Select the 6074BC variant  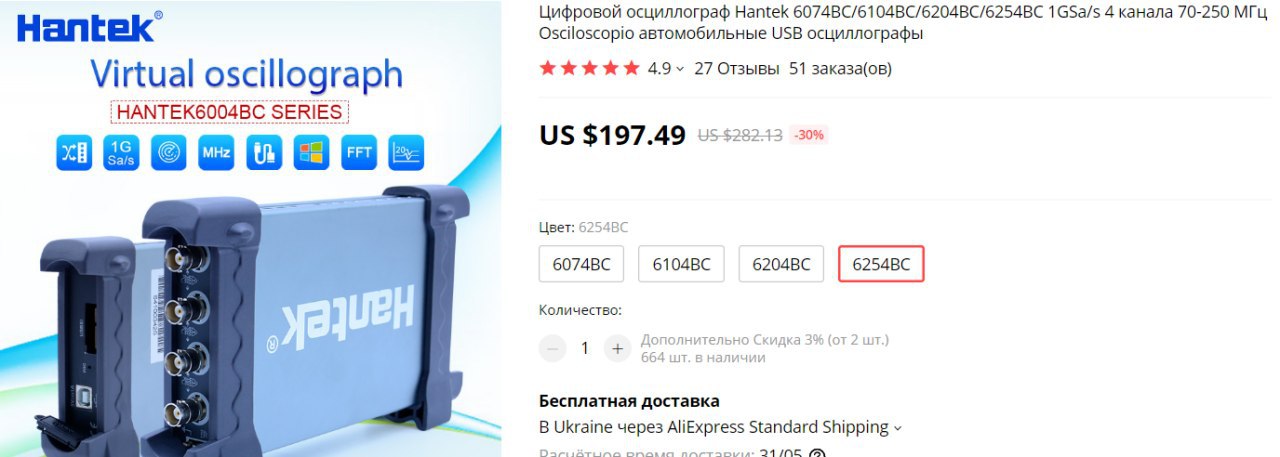point(581,264)
